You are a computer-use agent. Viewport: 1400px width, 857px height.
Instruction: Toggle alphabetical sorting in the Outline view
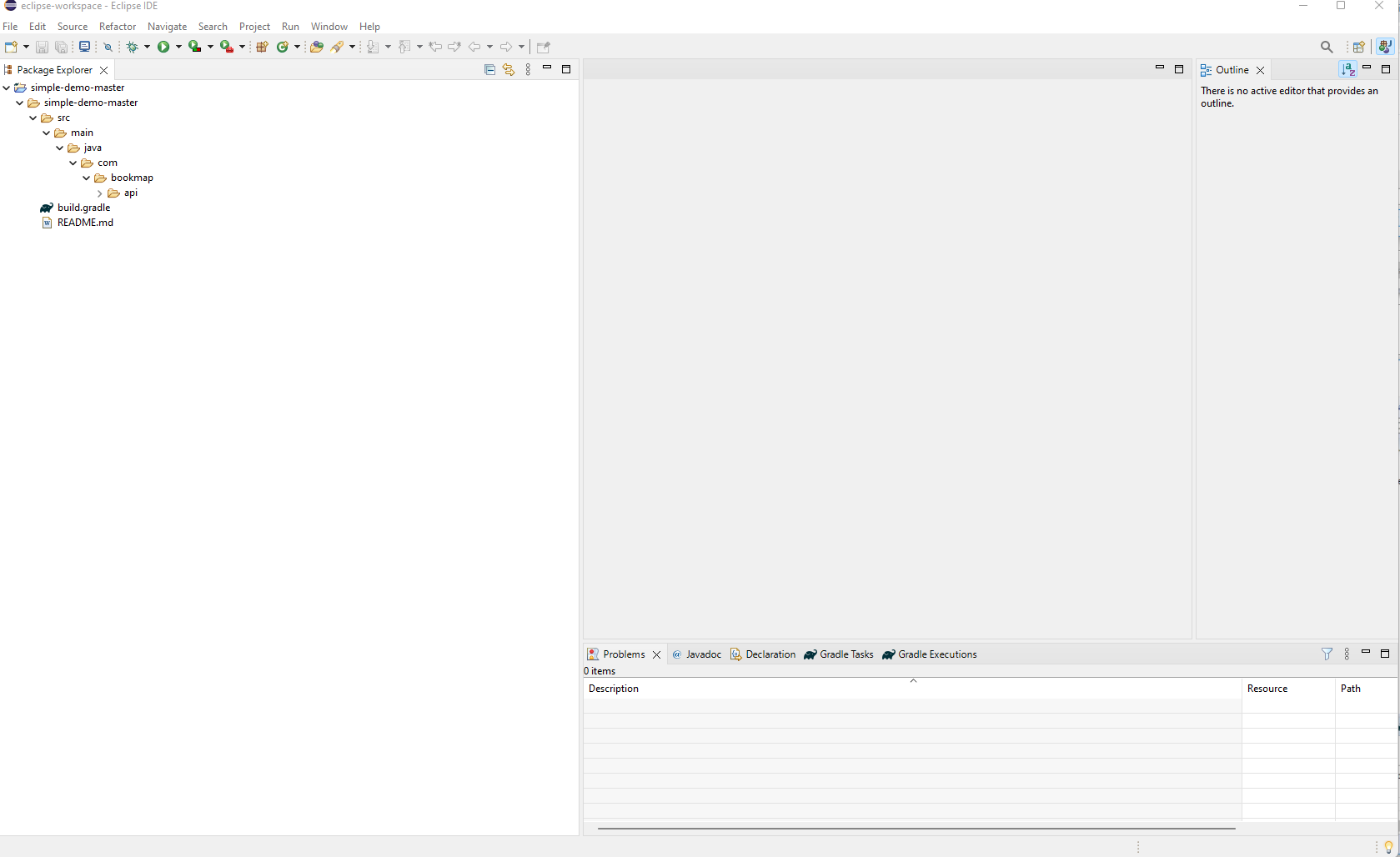pyautogui.click(x=1347, y=69)
